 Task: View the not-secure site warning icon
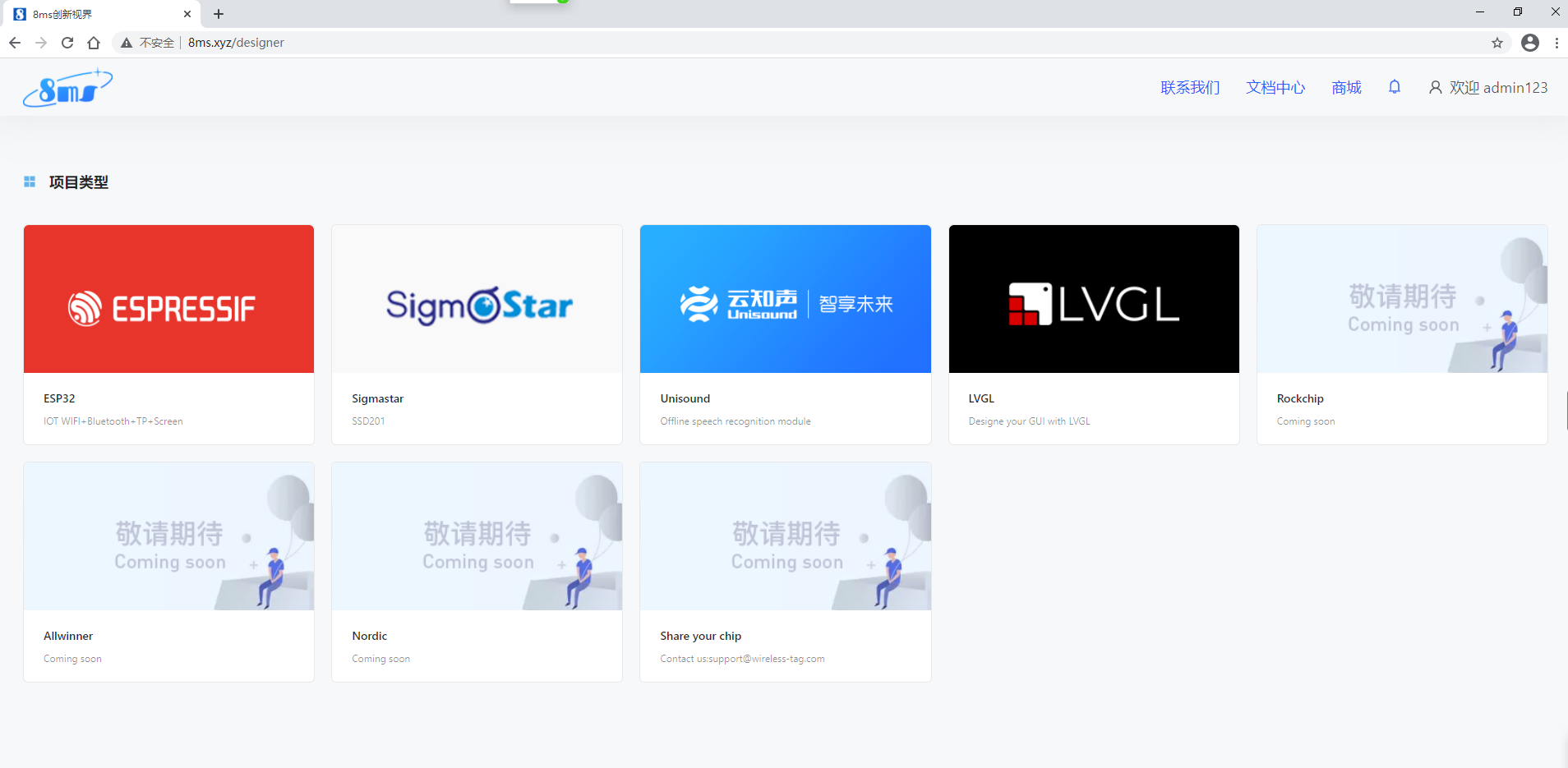(127, 43)
